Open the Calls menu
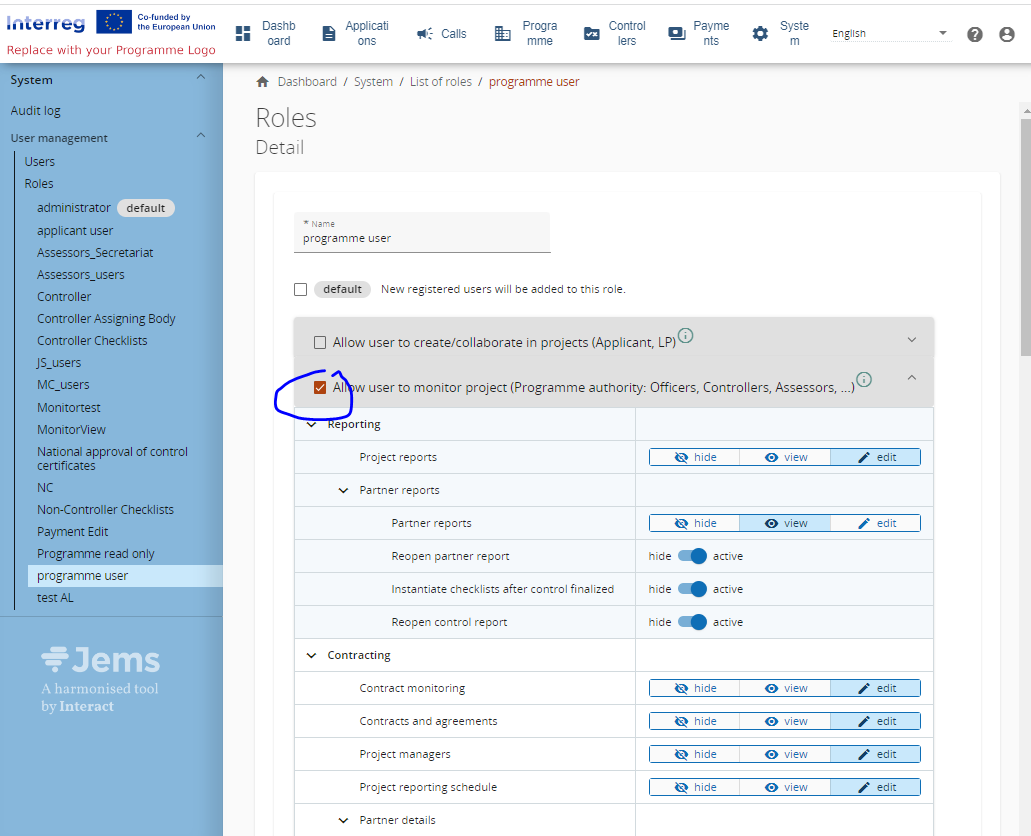Screen dimensions: 1031x836 (x=441, y=34)
